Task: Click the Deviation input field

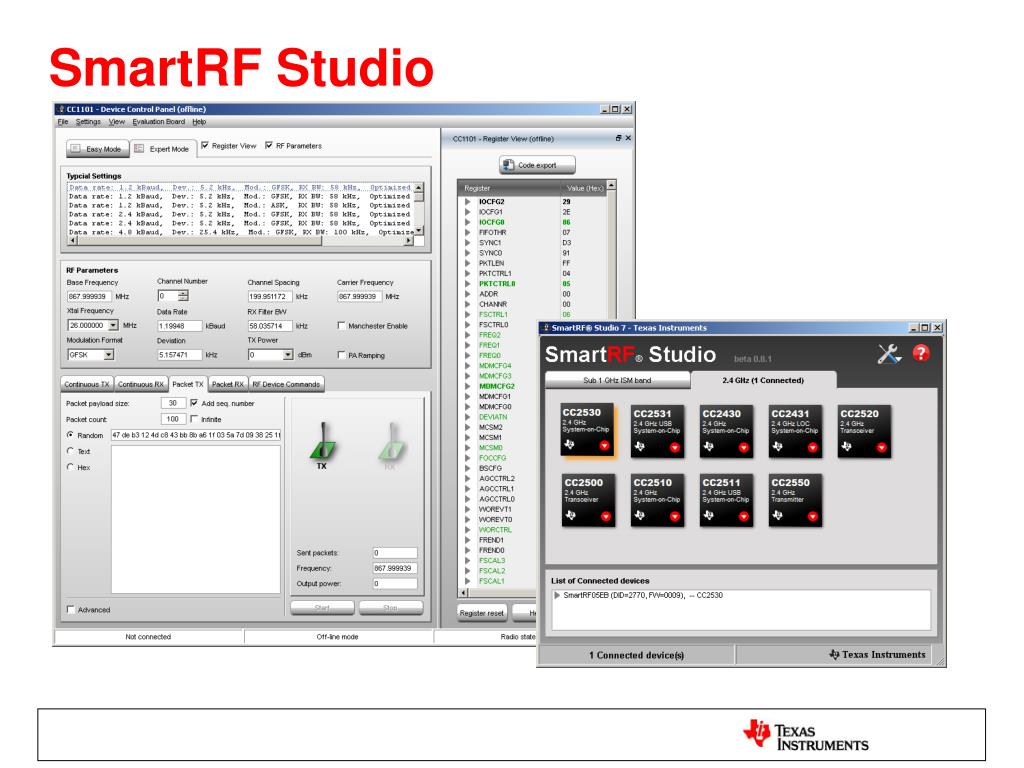Action: point(179,355)
